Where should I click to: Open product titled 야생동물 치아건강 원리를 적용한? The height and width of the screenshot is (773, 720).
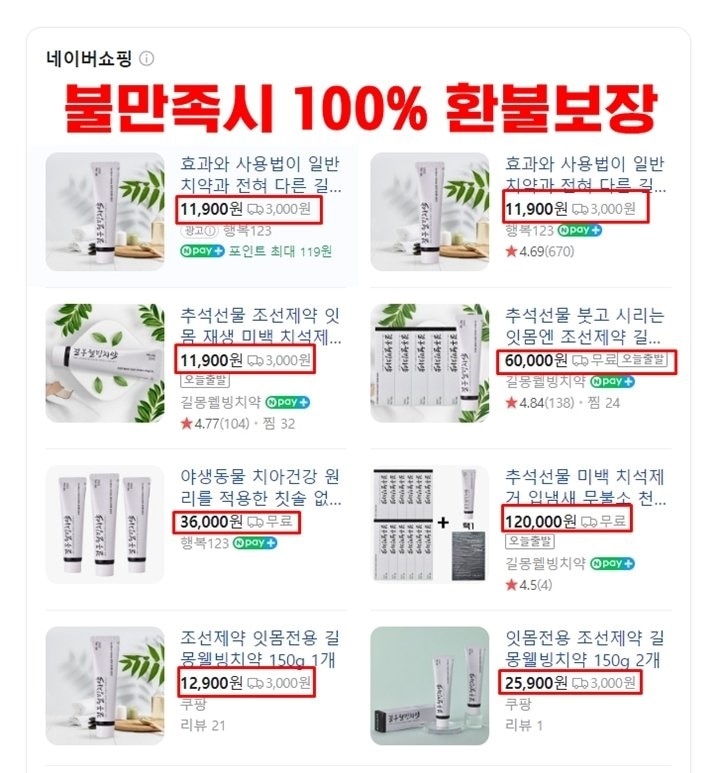pos(260,487)
